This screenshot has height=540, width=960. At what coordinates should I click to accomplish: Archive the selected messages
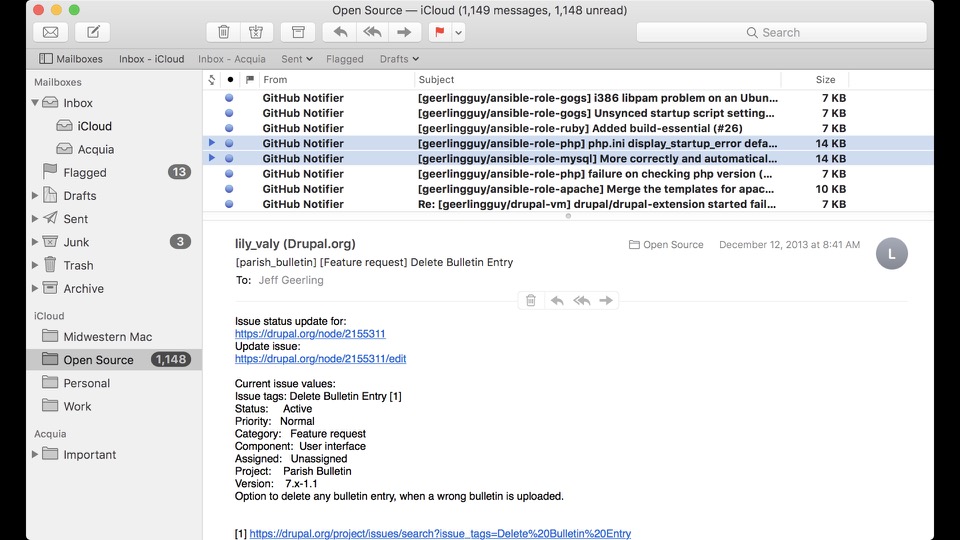(298, 32)
